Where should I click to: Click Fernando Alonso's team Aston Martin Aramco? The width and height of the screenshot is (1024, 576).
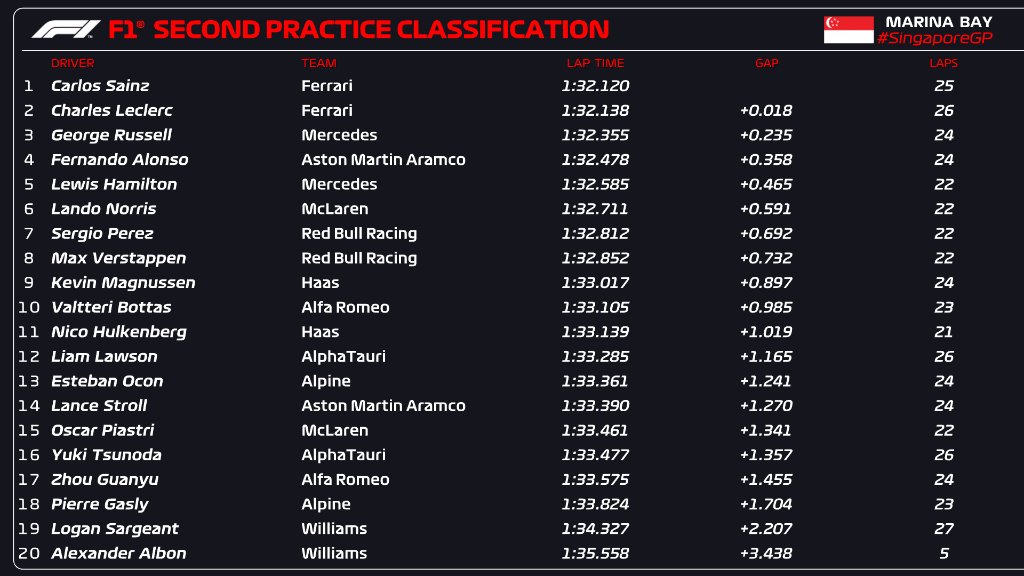[x=383, y=159]
